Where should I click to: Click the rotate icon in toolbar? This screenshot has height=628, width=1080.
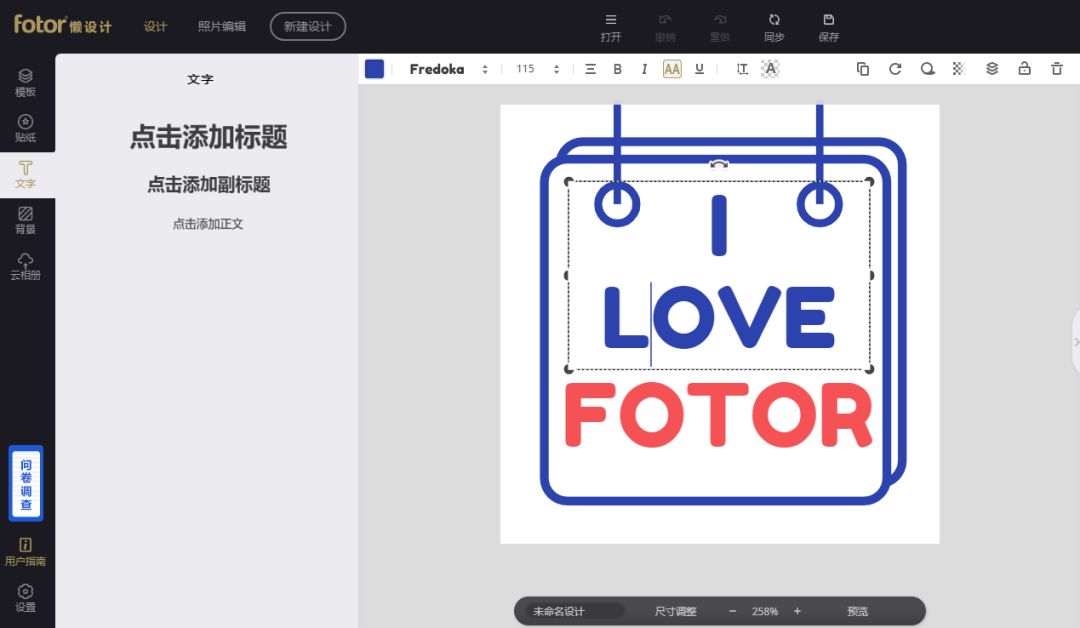tap(895, 69)
